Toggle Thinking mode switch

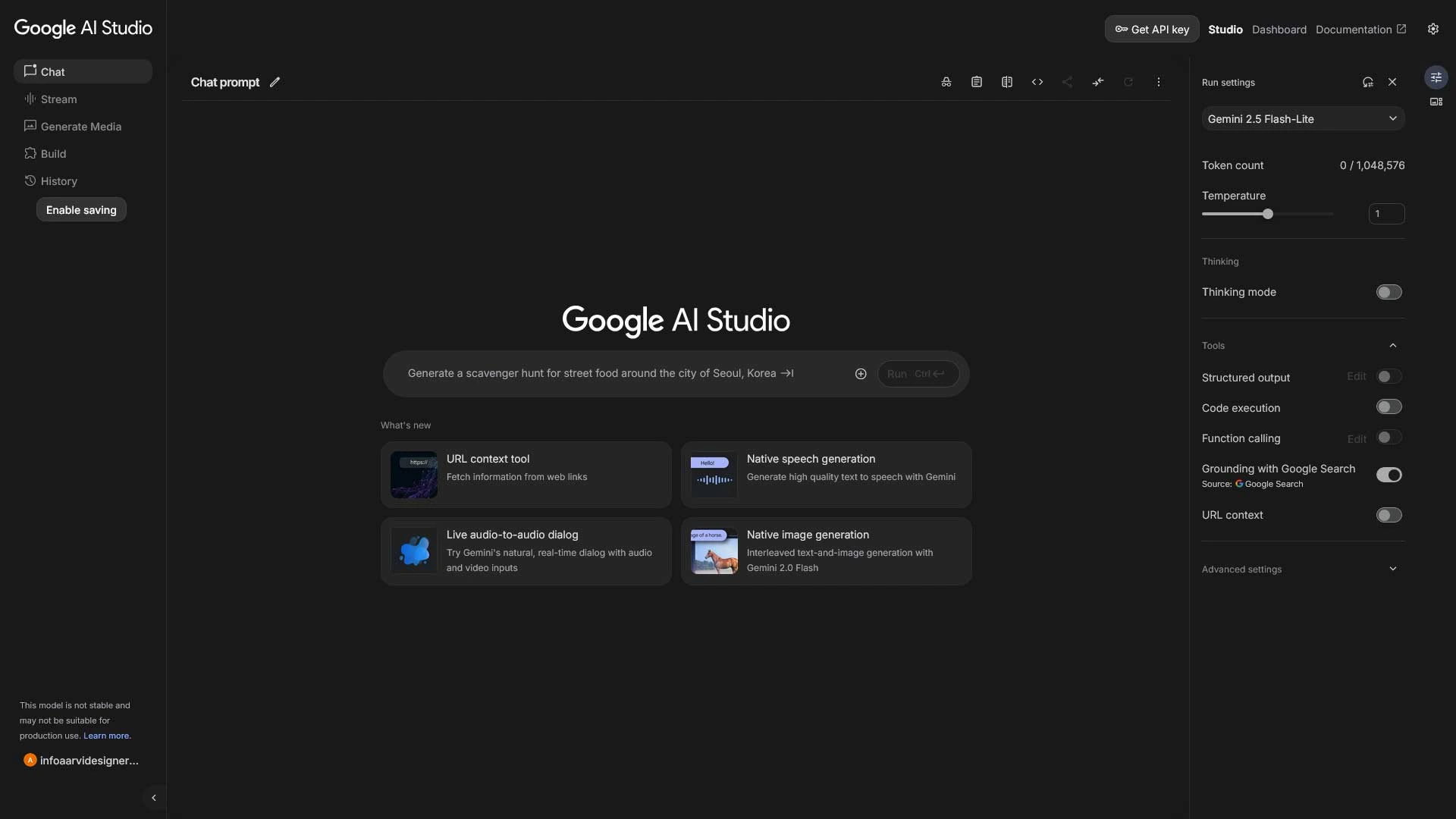[x=1389, y=292]
